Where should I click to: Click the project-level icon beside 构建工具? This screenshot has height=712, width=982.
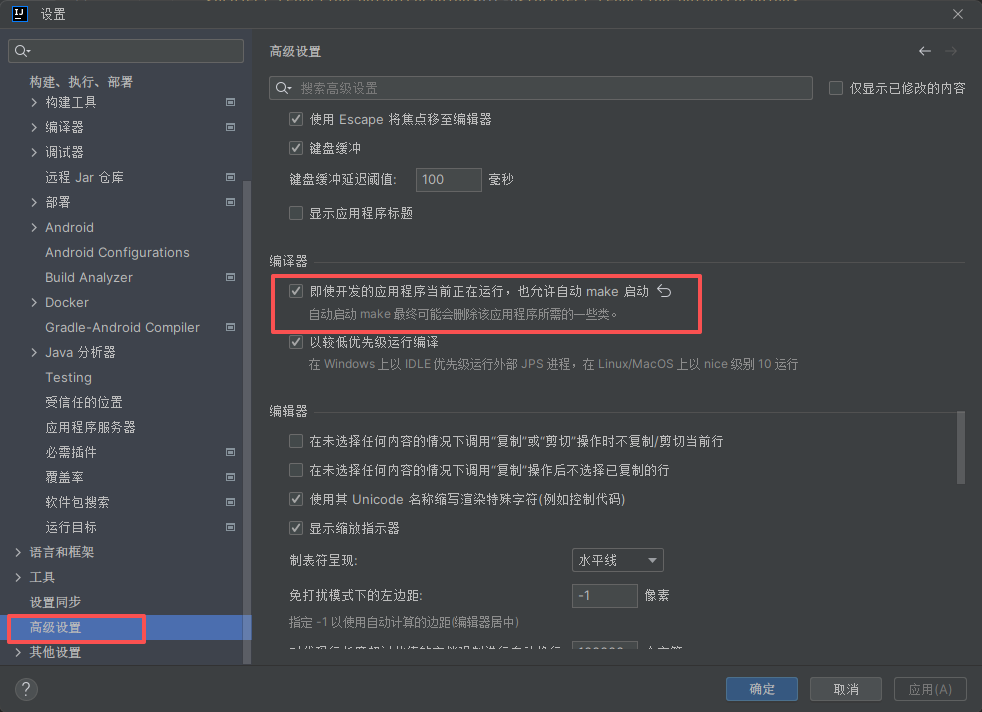point(230,102)
